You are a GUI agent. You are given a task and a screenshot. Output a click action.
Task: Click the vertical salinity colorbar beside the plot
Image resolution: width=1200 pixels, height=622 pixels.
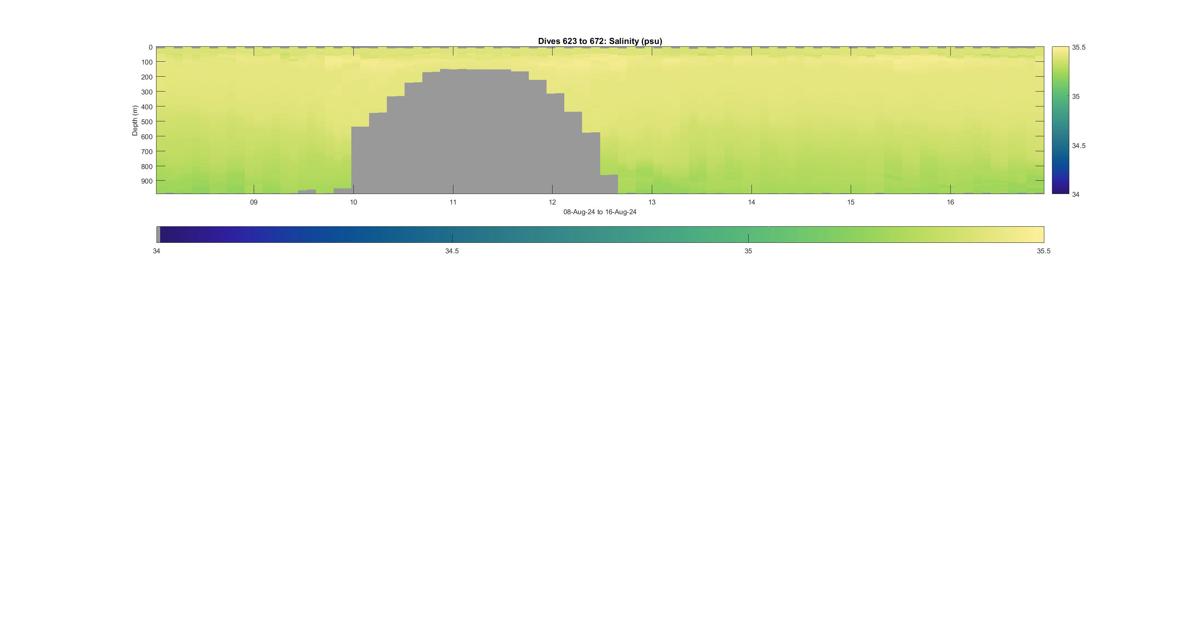[1060, 120]
